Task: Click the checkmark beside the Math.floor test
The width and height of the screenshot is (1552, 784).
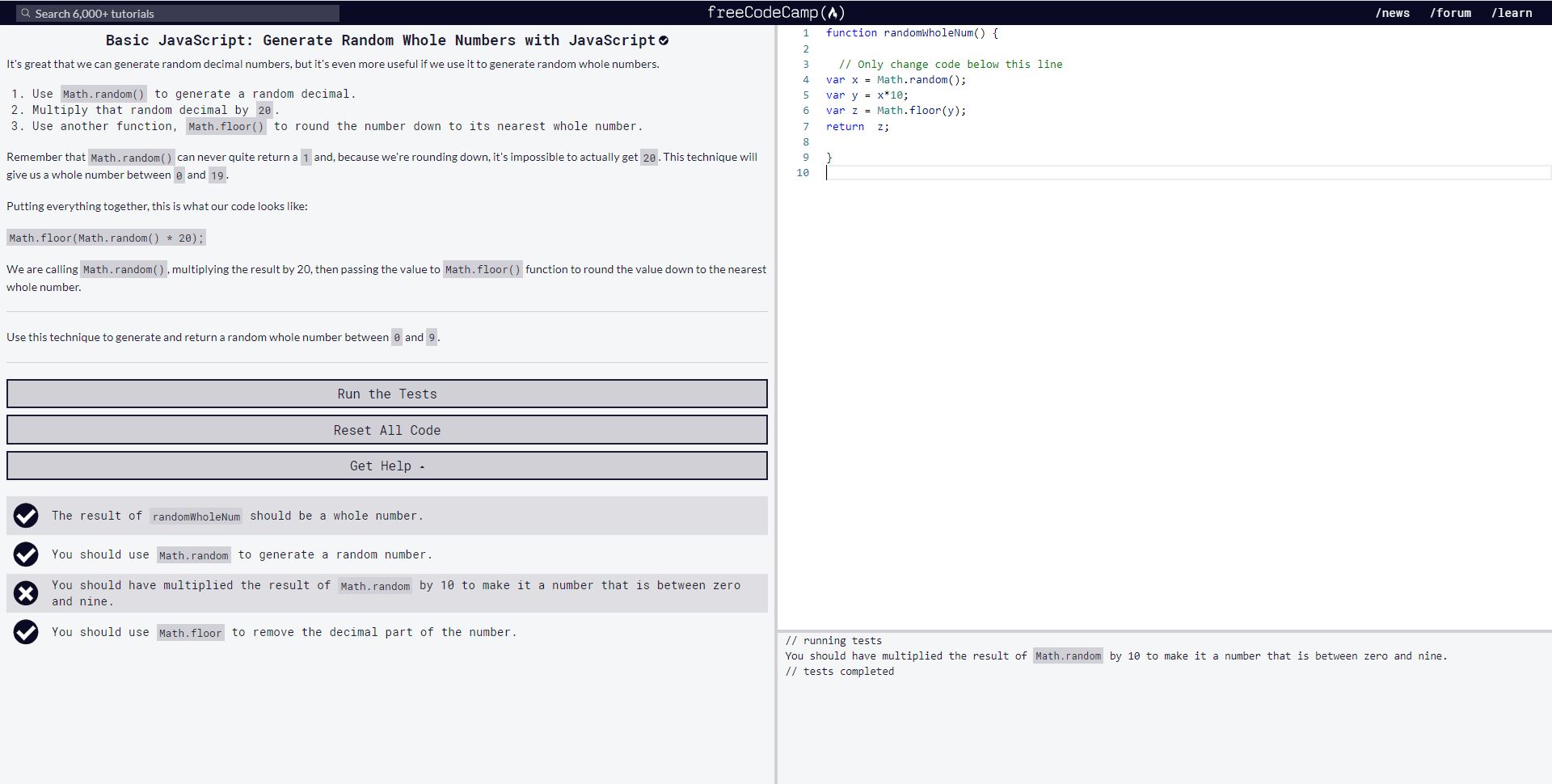Action: (26, 632)
